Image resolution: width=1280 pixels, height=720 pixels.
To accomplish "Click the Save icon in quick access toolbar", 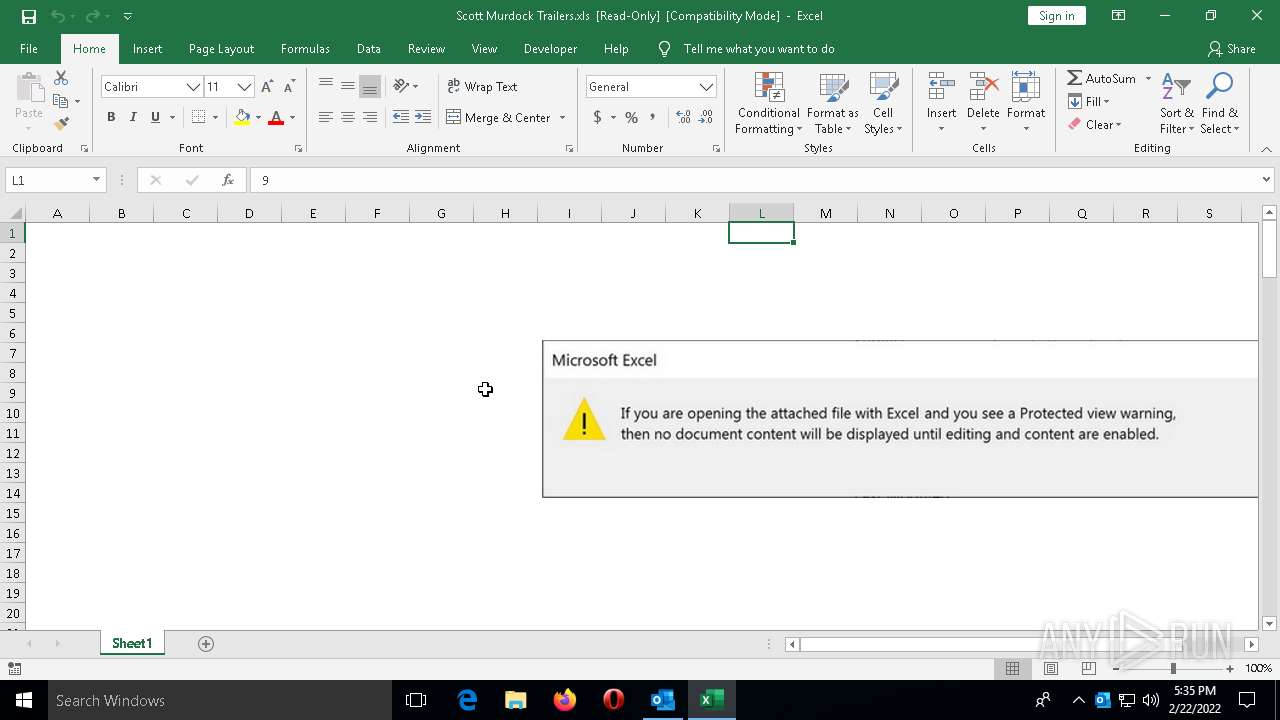I will point(29,16).
